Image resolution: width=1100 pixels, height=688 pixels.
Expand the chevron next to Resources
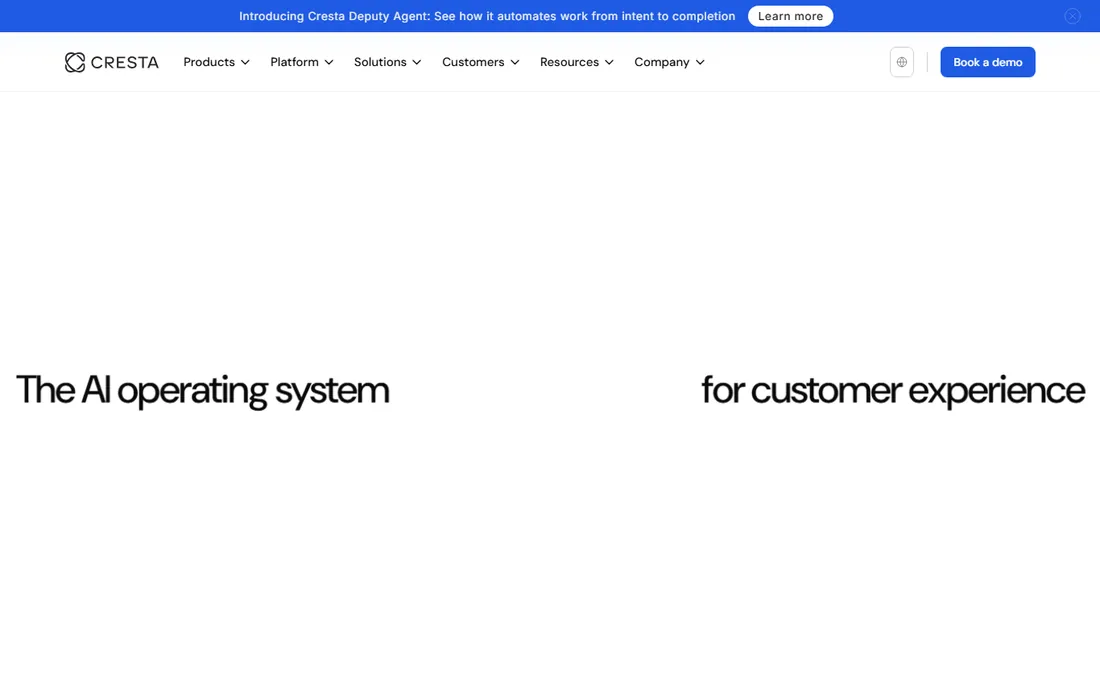pos(609,62)
